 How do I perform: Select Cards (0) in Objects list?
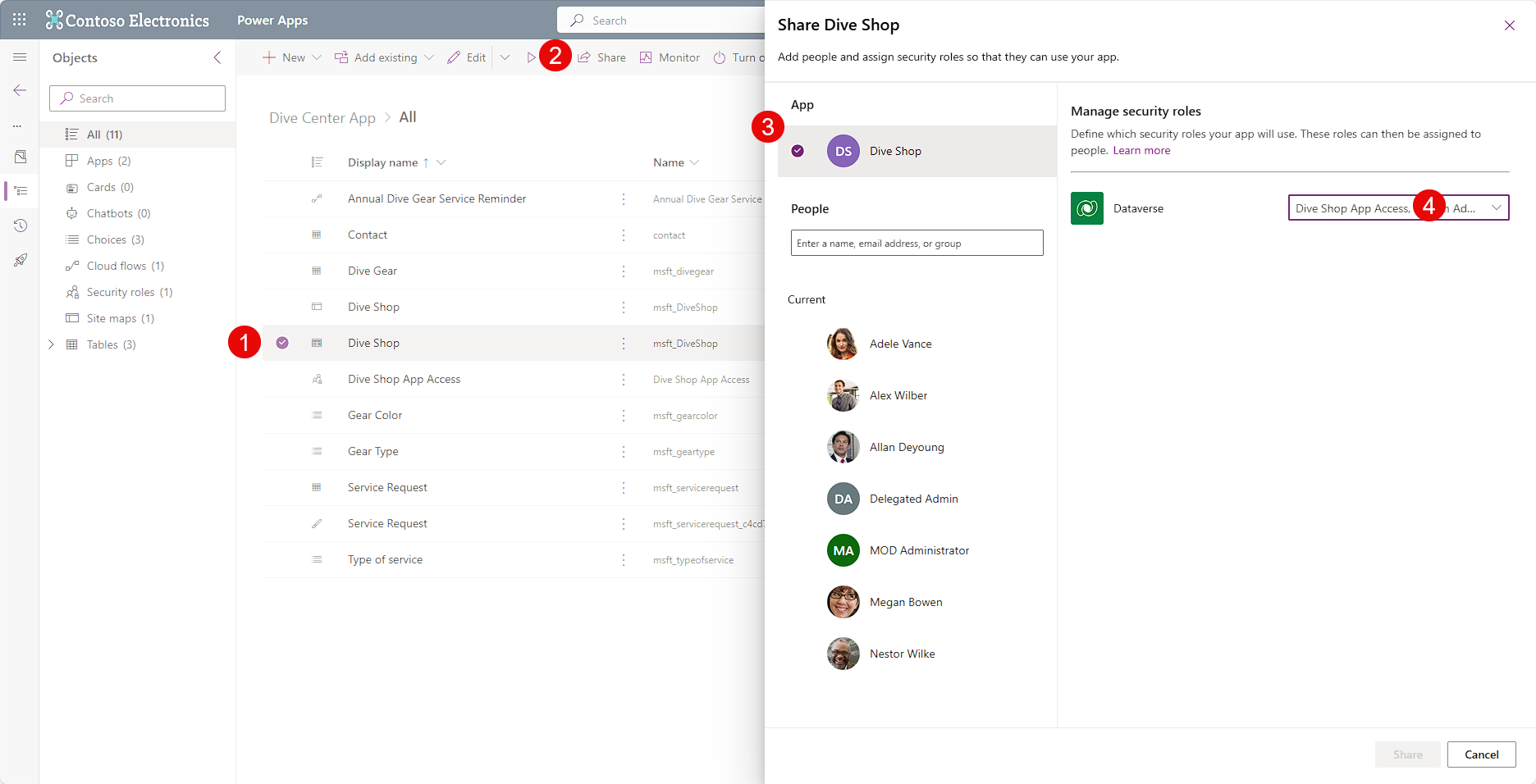(138, 187)
